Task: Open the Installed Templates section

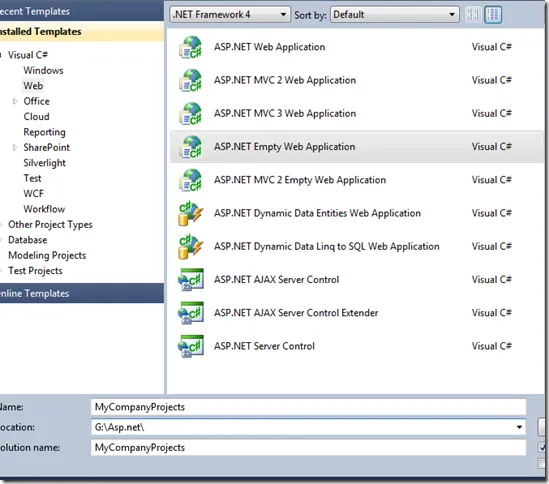Action: [x=81, y=32]
